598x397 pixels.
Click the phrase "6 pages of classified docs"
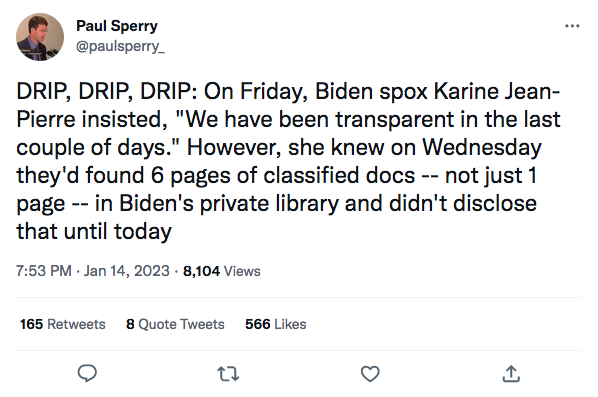283,175
